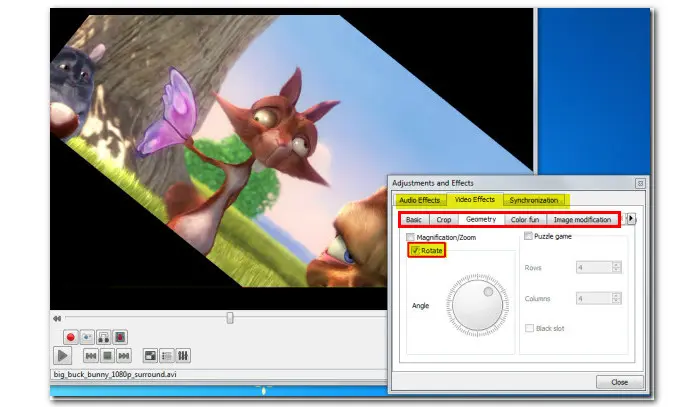Stop video playback
700x407 pixels.
(x=107, y=356)
